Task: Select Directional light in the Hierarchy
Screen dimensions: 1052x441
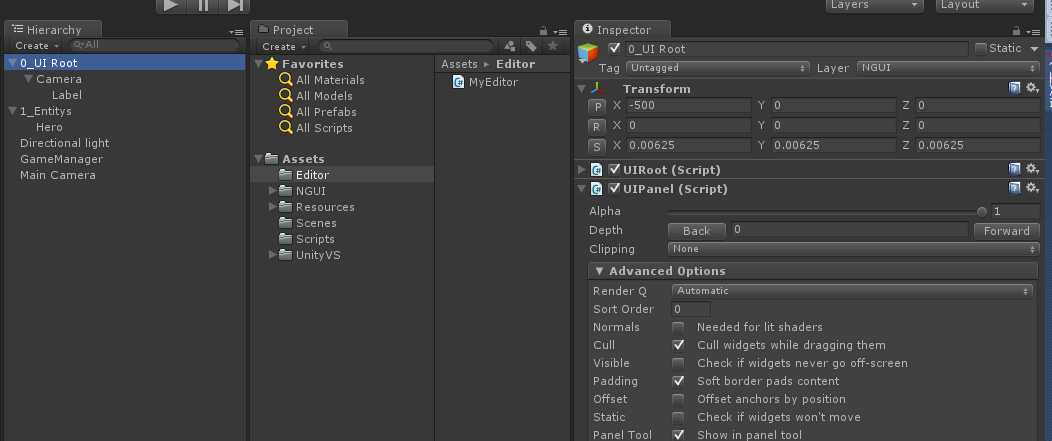Action: [64, 143]
